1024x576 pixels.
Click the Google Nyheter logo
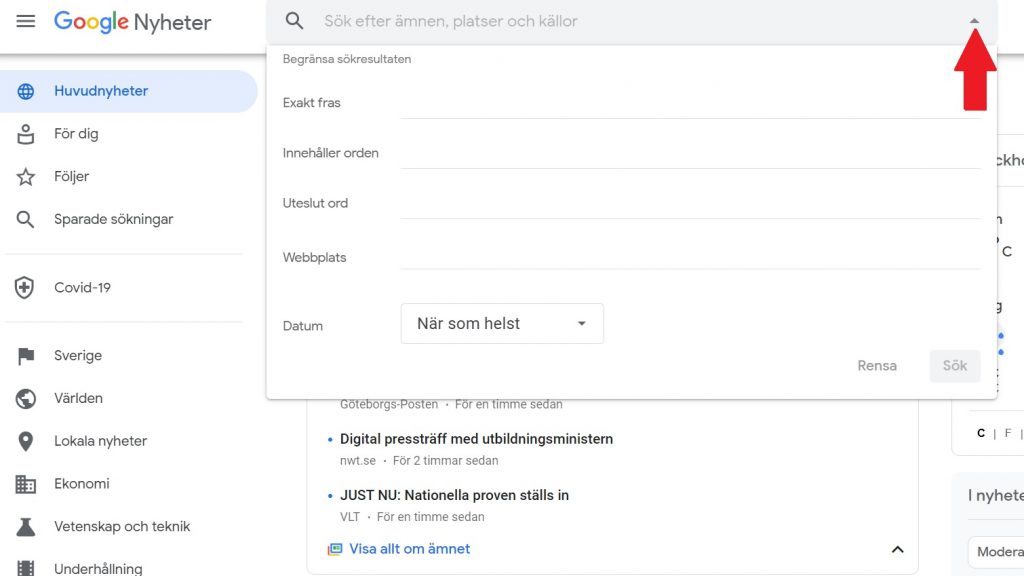tap(133, 22)
